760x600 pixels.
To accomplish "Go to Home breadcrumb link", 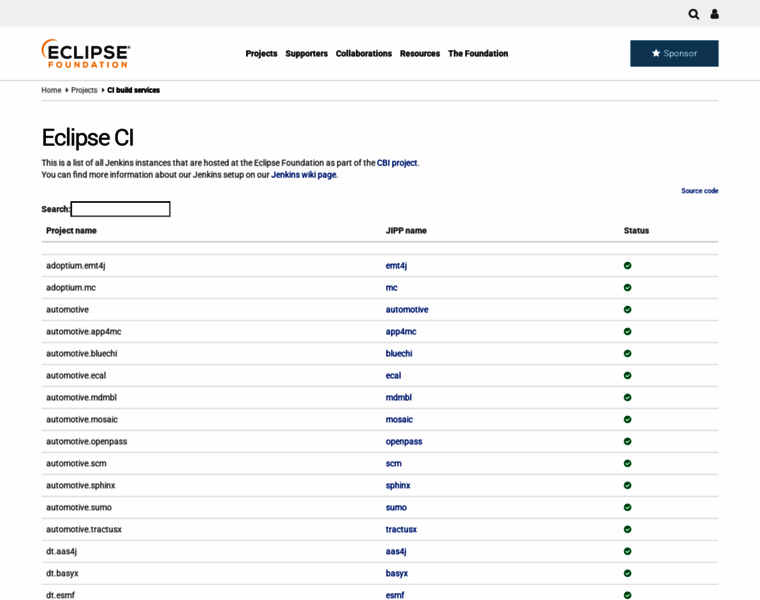I will pos(51,90).
